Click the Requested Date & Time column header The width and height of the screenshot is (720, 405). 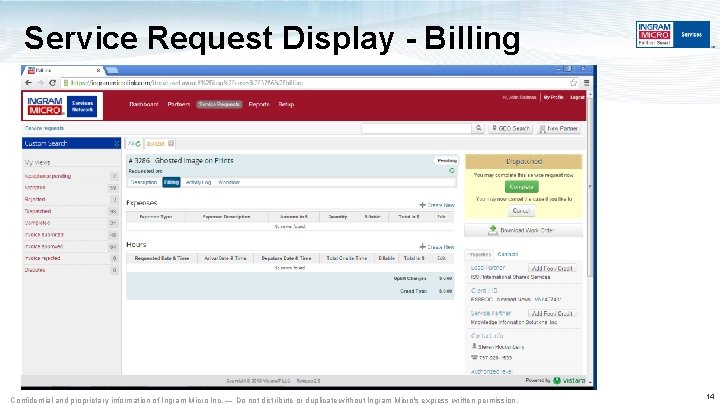coord(162,258)
